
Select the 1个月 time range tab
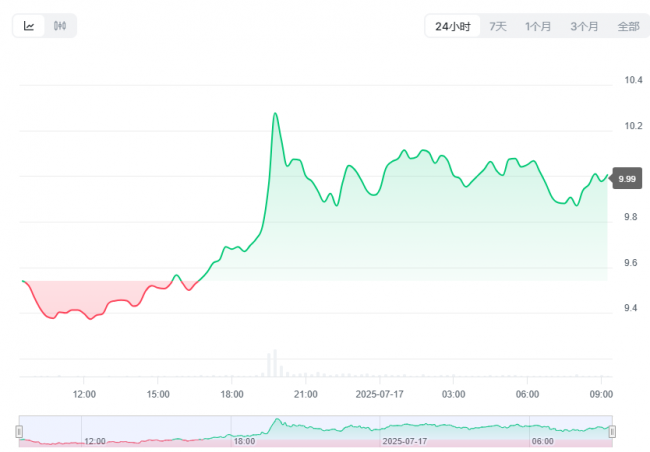(538, 27)
